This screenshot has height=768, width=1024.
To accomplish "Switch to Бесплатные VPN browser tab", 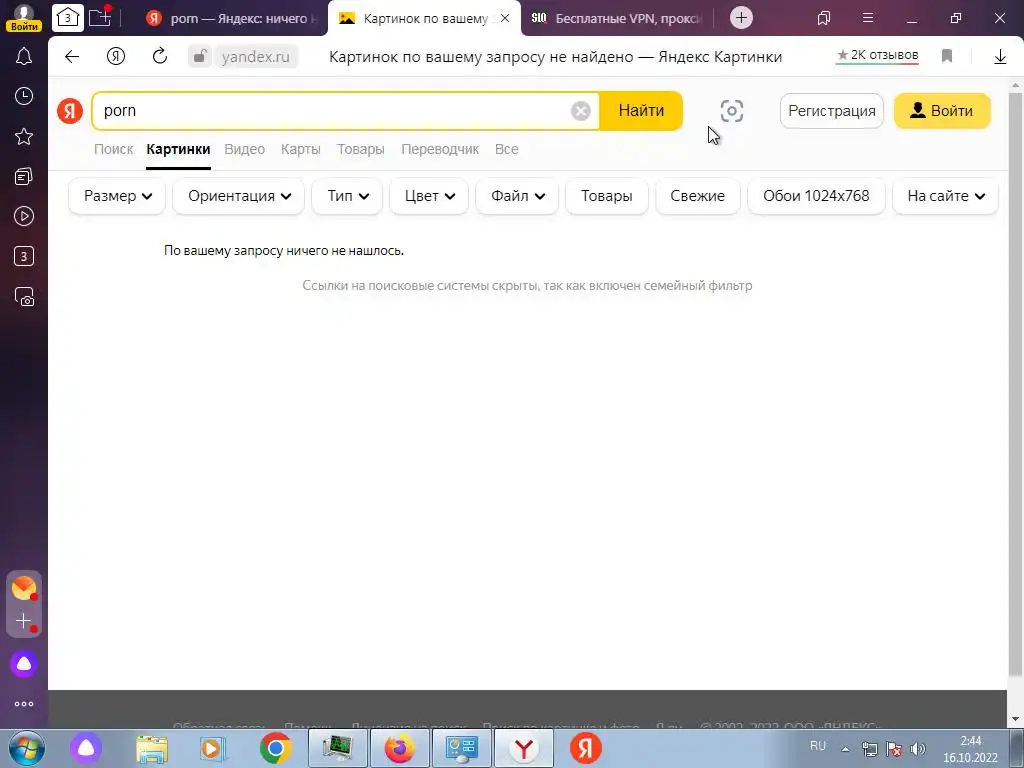I will click(x=616, y=18).
